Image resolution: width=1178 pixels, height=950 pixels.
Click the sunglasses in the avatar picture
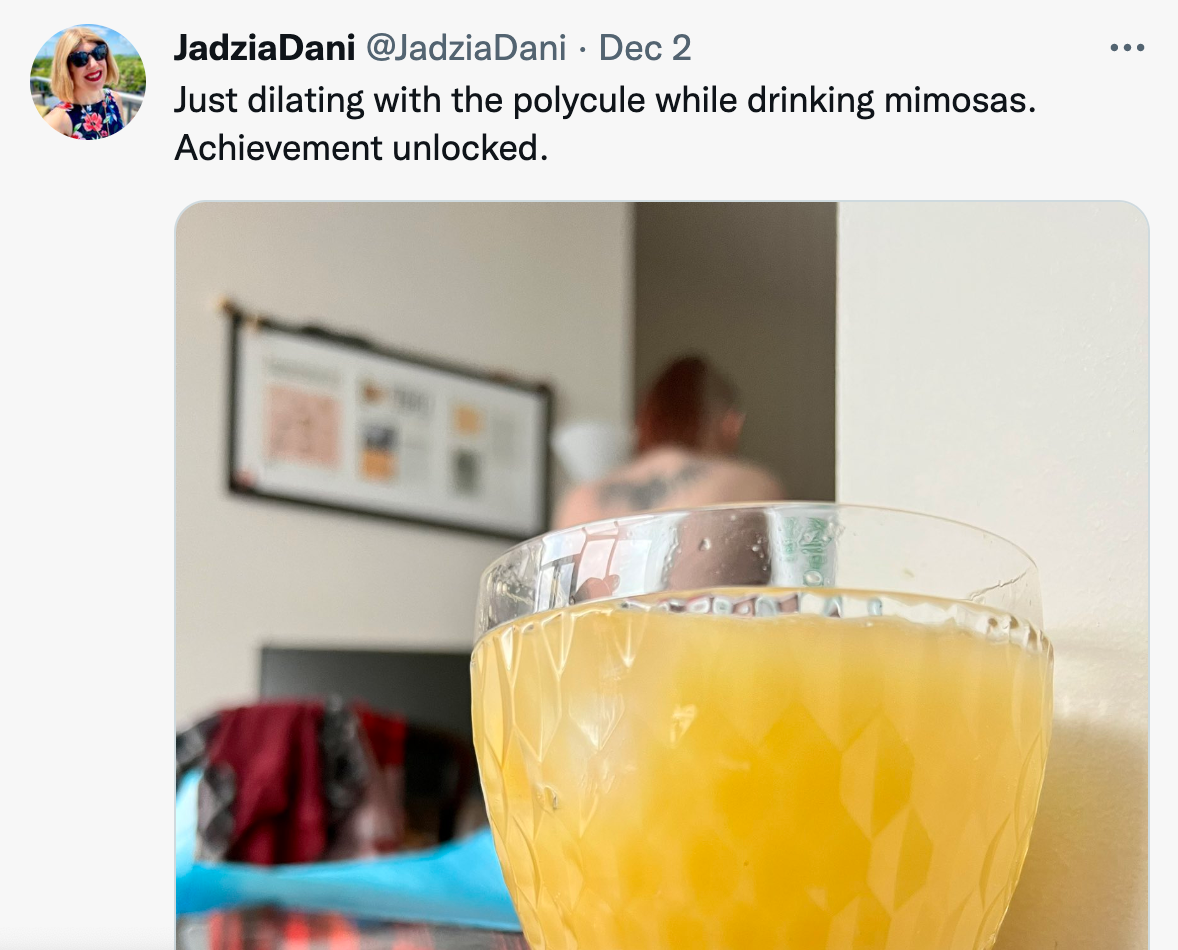pos(88,56)
